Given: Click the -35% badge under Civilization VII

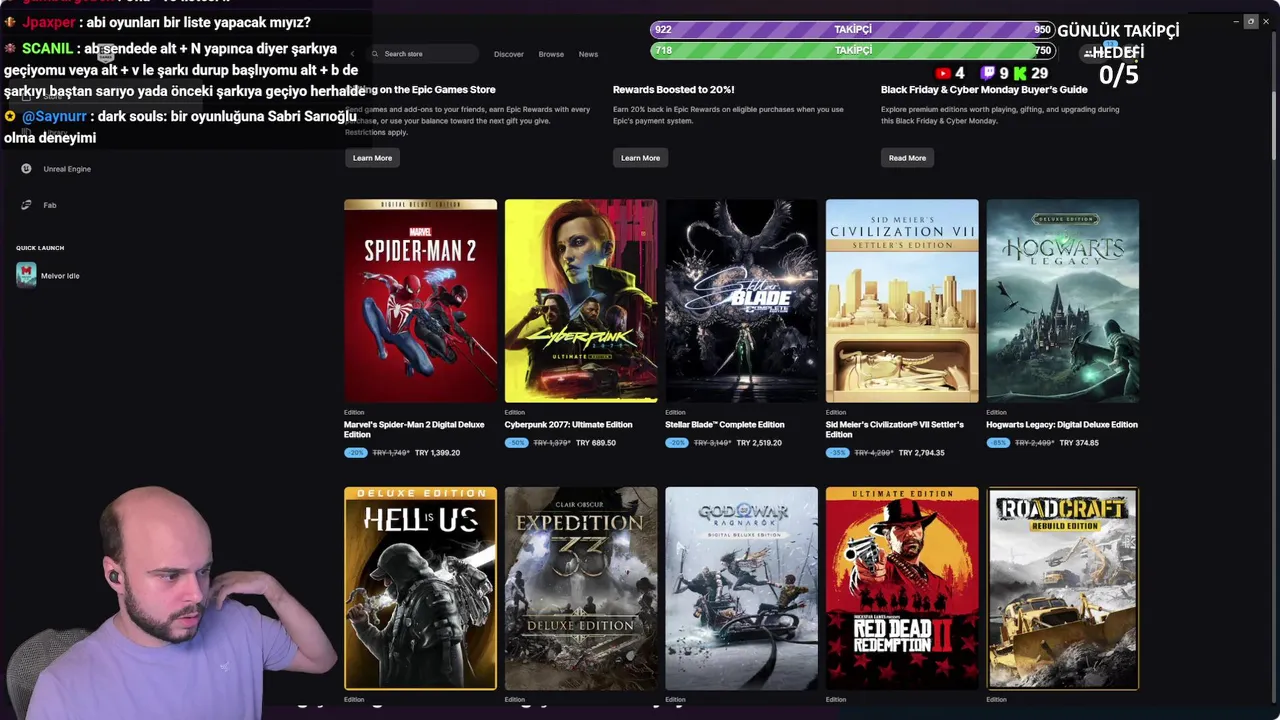Looking at the screenshot, I should tap(838, 453).
